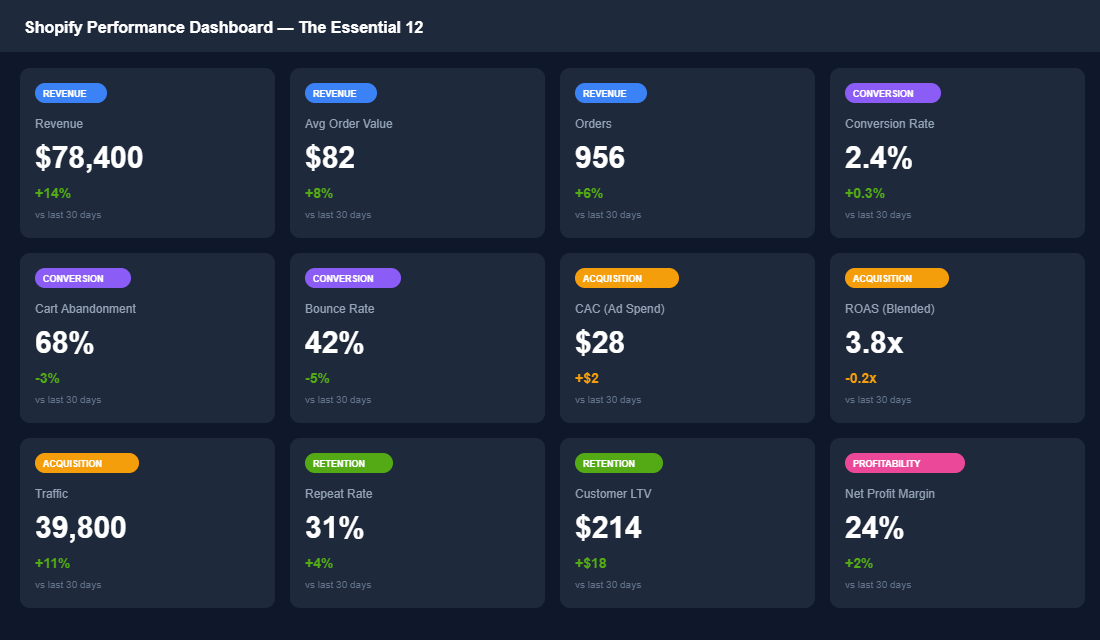Select the 42% bounce rate value
The height and width of the screenshot is (640, 1100).
tap(335, 342)
